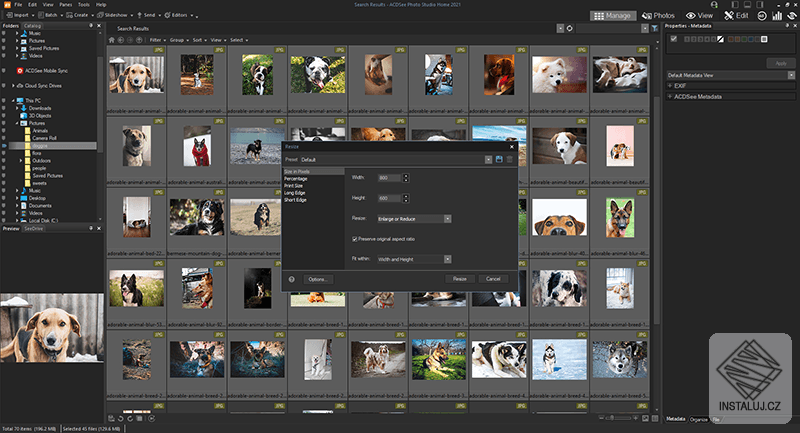The width and height of the screenshot is (800, 433).
Task: Select Percentage in the resize mode list
Action: tap(296, 178)
